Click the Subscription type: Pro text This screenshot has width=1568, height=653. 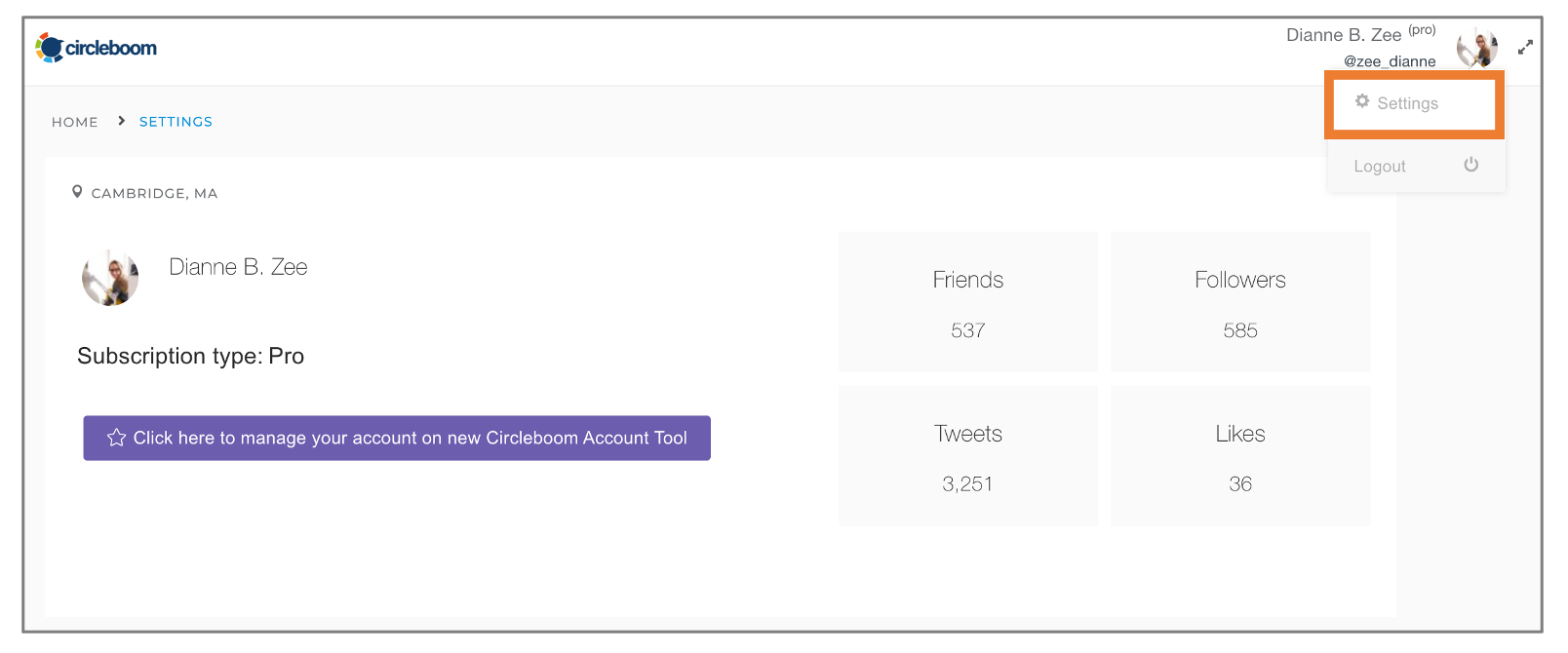191,356
